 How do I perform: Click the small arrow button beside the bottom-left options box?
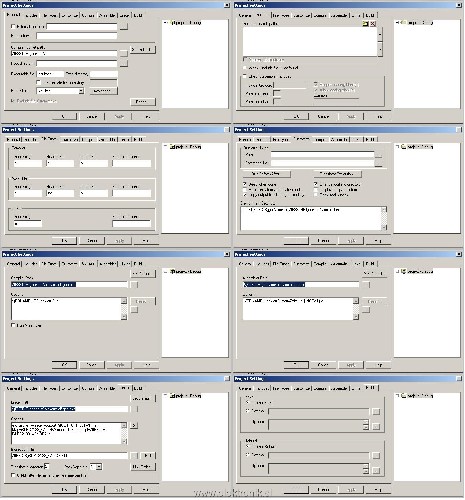[134, 425]
